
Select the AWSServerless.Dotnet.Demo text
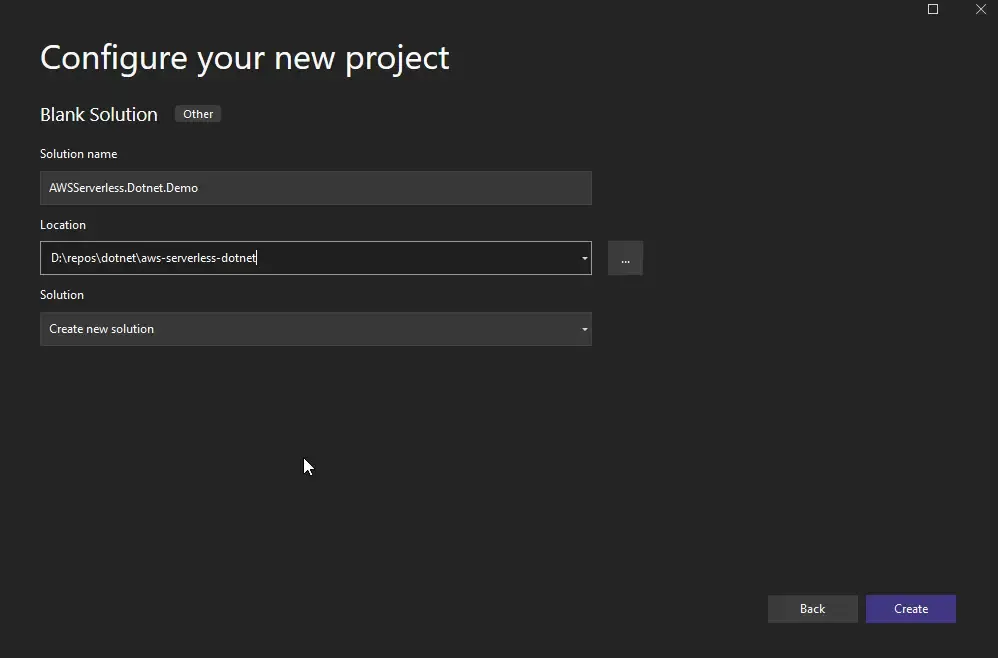point(123,188)
